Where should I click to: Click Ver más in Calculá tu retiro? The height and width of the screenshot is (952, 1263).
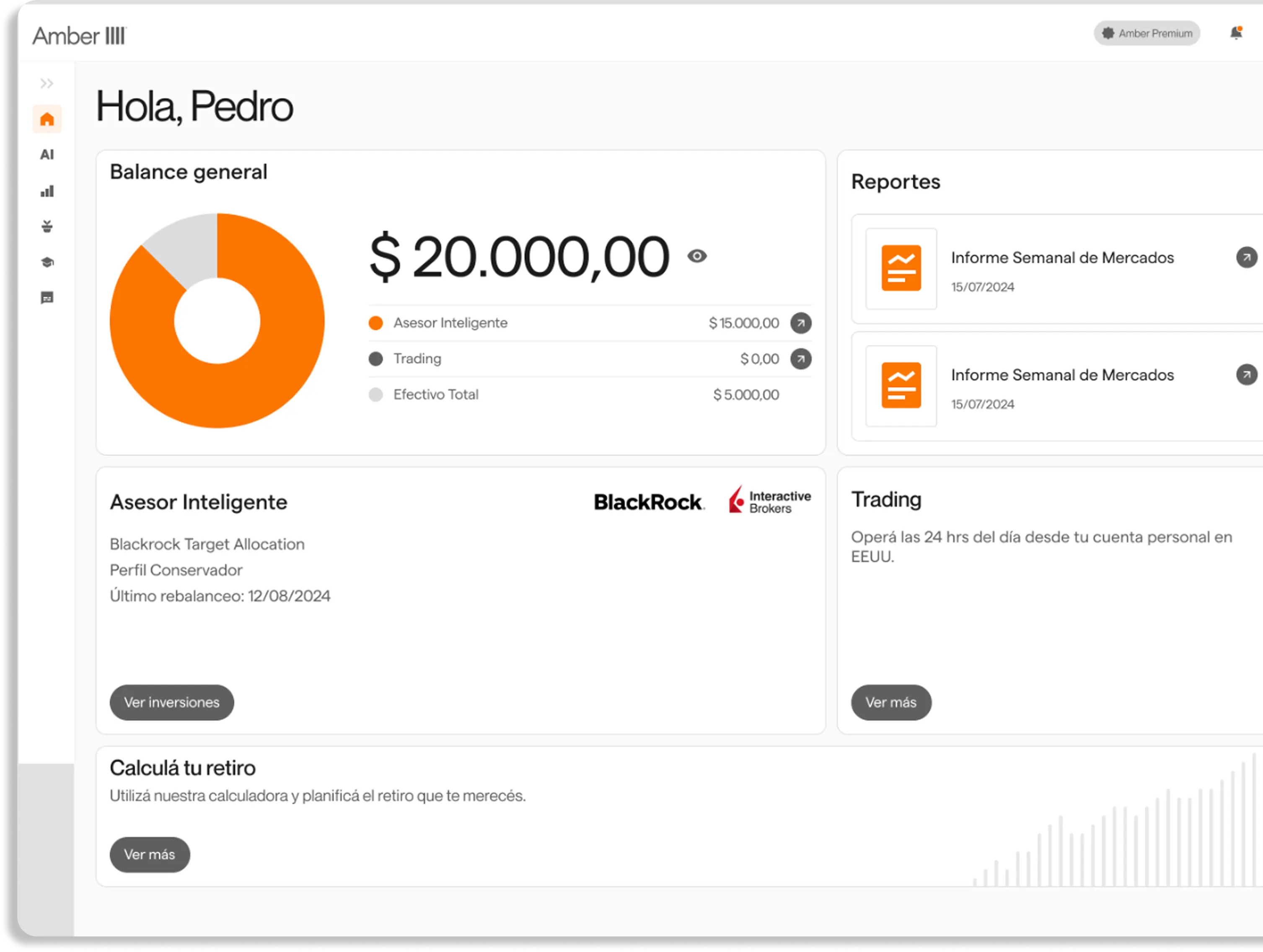tap(150, 855)
